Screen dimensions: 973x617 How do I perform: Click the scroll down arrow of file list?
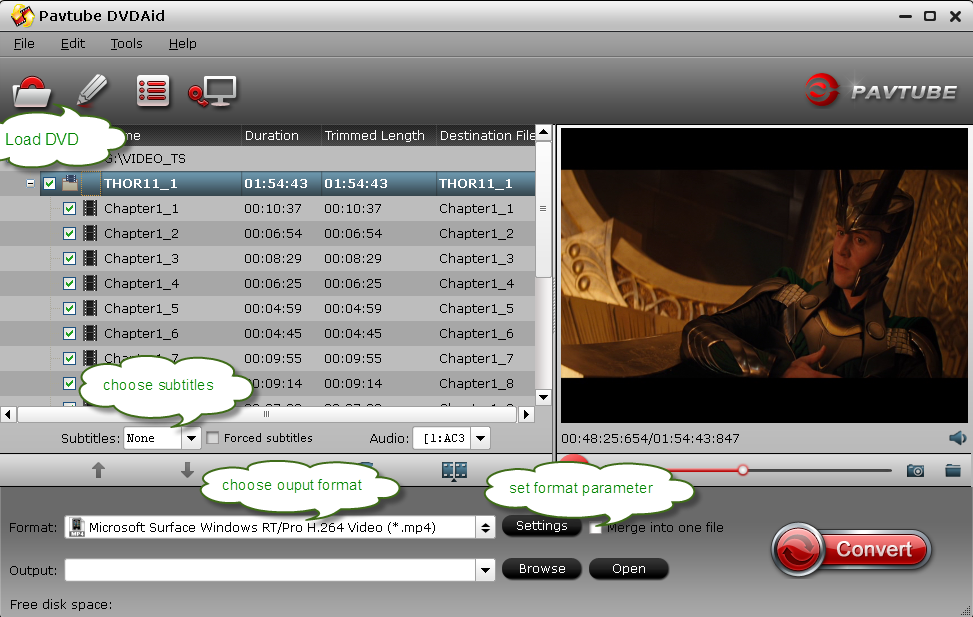543,397
